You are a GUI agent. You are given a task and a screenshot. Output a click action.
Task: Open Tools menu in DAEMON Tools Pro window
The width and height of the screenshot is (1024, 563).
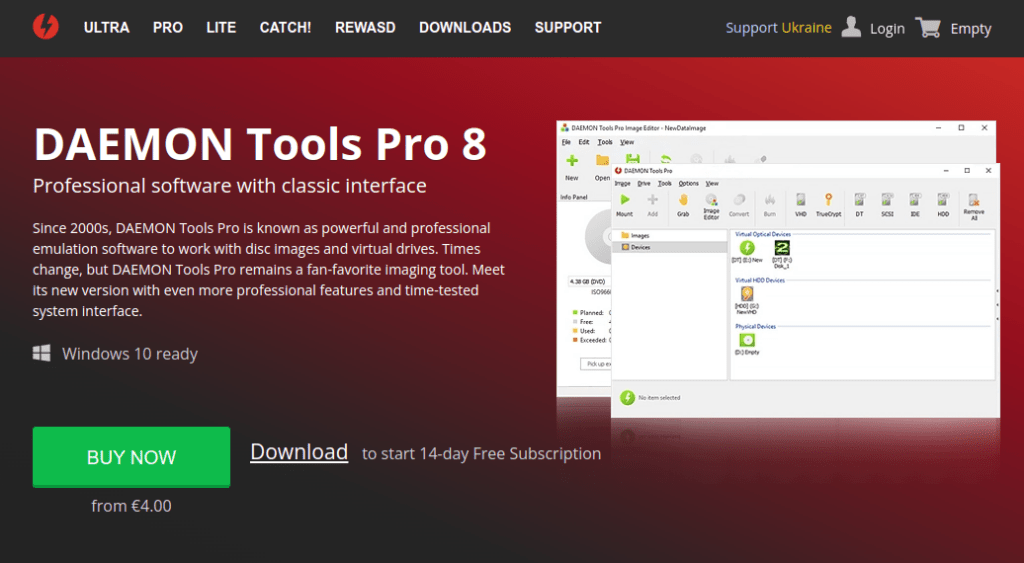(665, 184)
